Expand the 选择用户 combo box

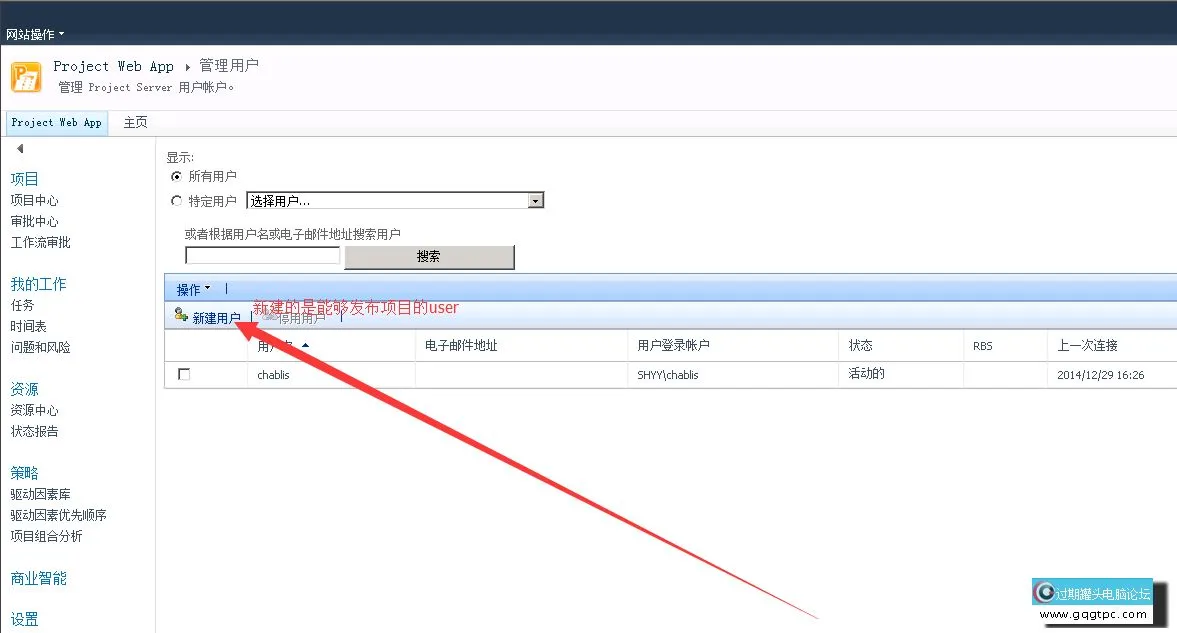(x=536, y=199)
